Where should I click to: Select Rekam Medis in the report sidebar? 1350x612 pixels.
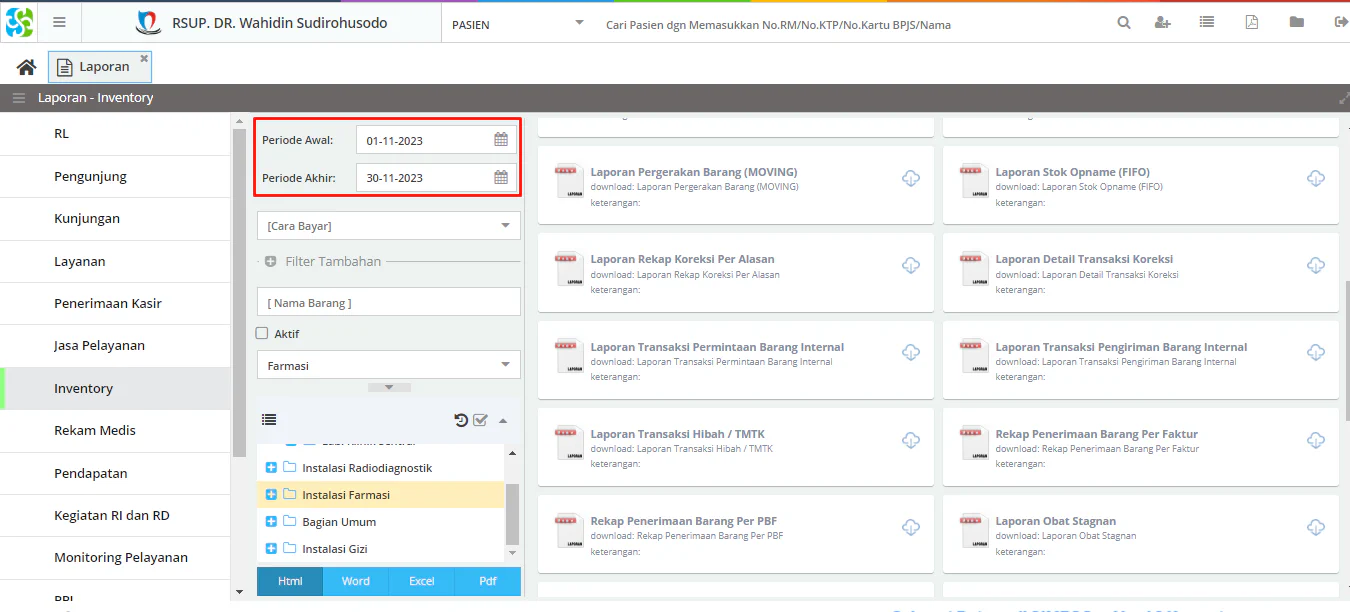(x=95, y=431)
